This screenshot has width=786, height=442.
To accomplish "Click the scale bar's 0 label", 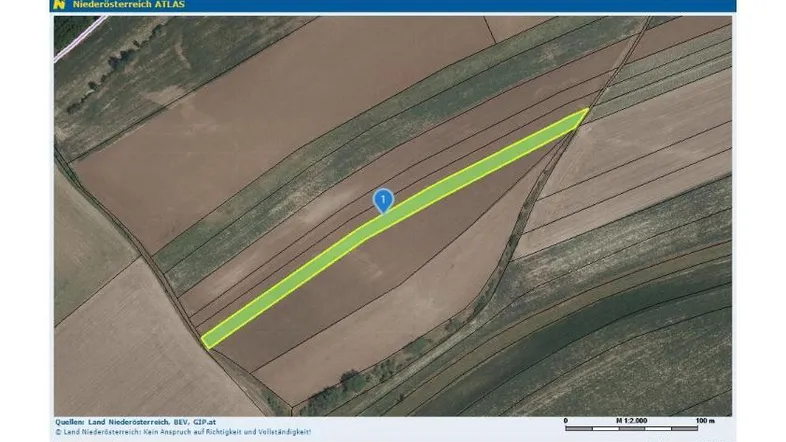I will [566, 420].
